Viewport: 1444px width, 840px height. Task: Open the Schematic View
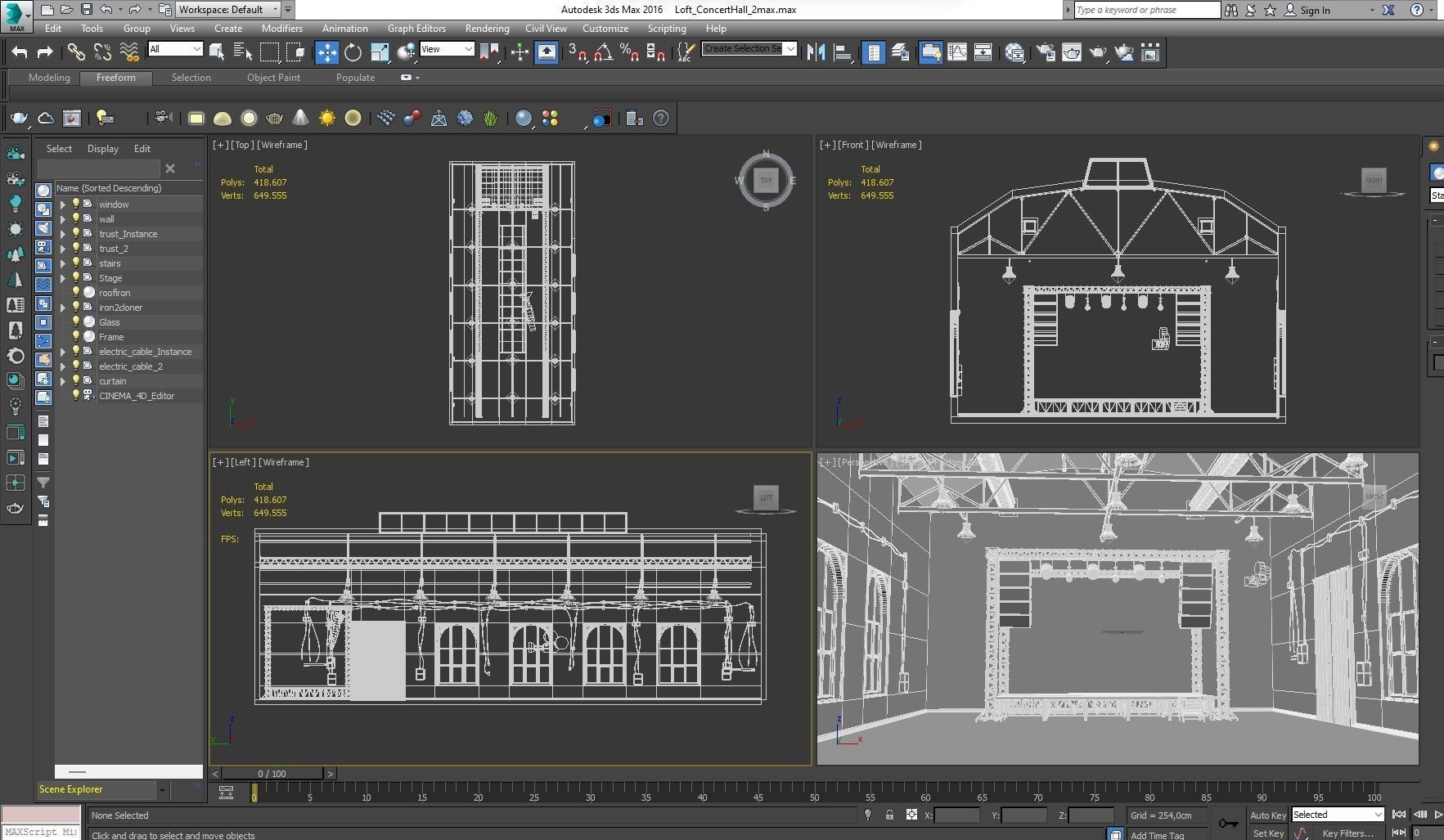(x=983, y=52)
